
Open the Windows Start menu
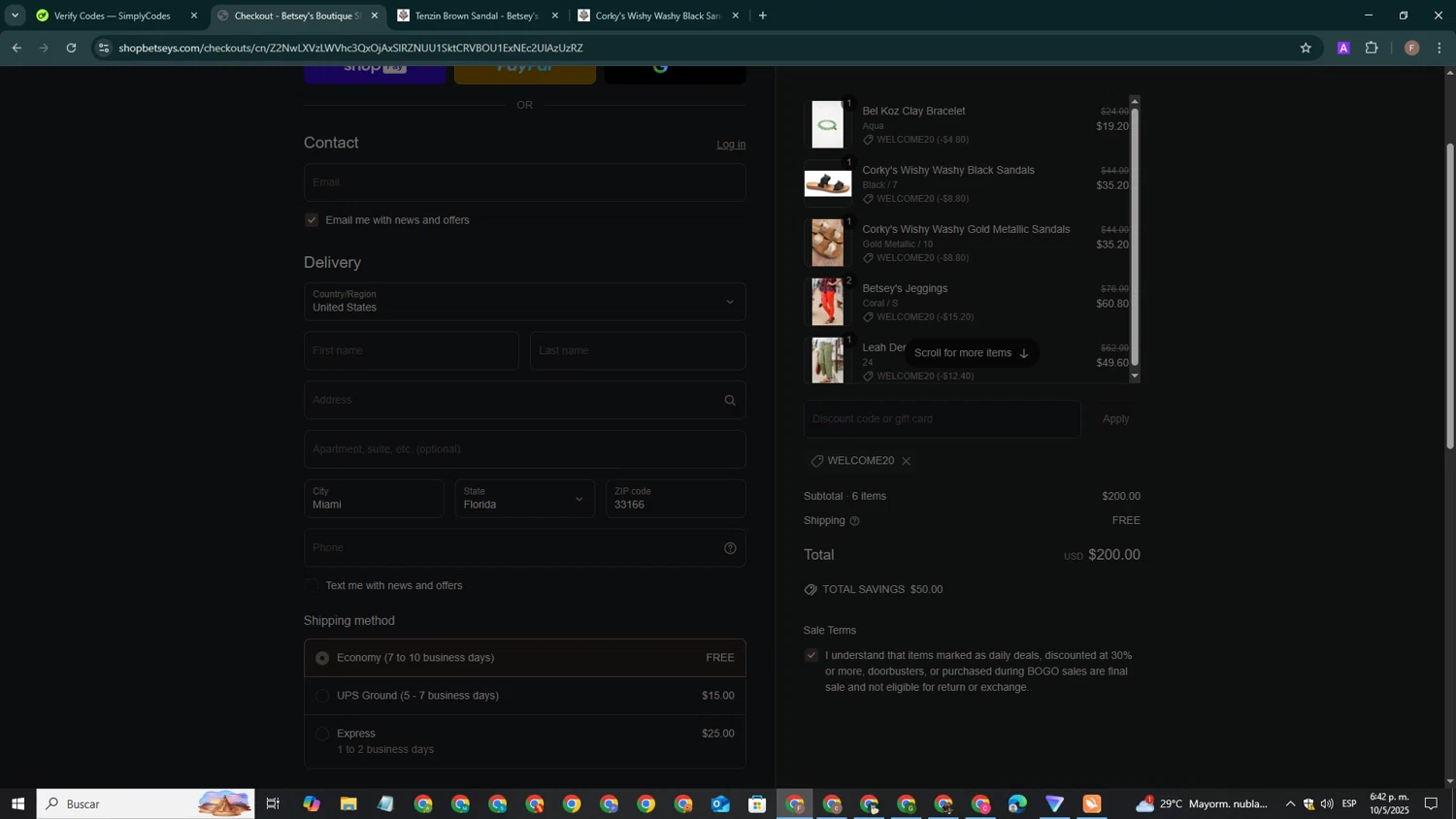(x=17, y=803)
